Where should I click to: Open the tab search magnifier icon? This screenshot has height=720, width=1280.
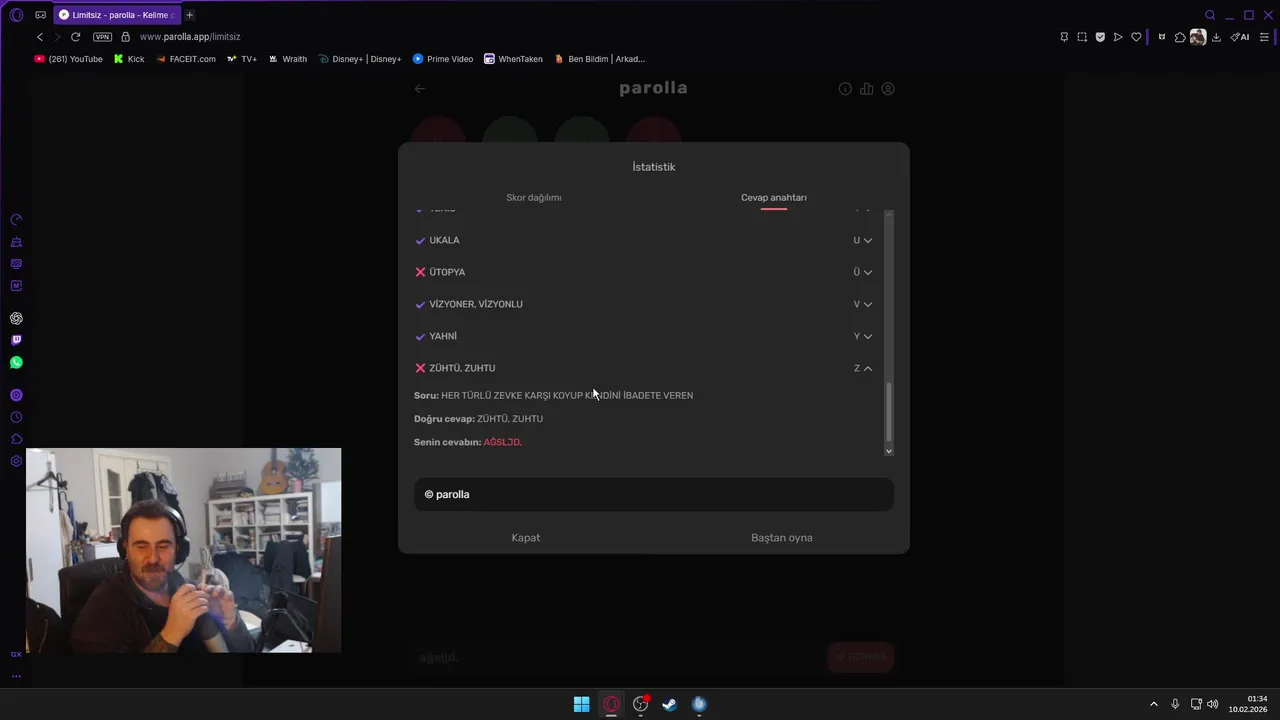click(1210, 15)
